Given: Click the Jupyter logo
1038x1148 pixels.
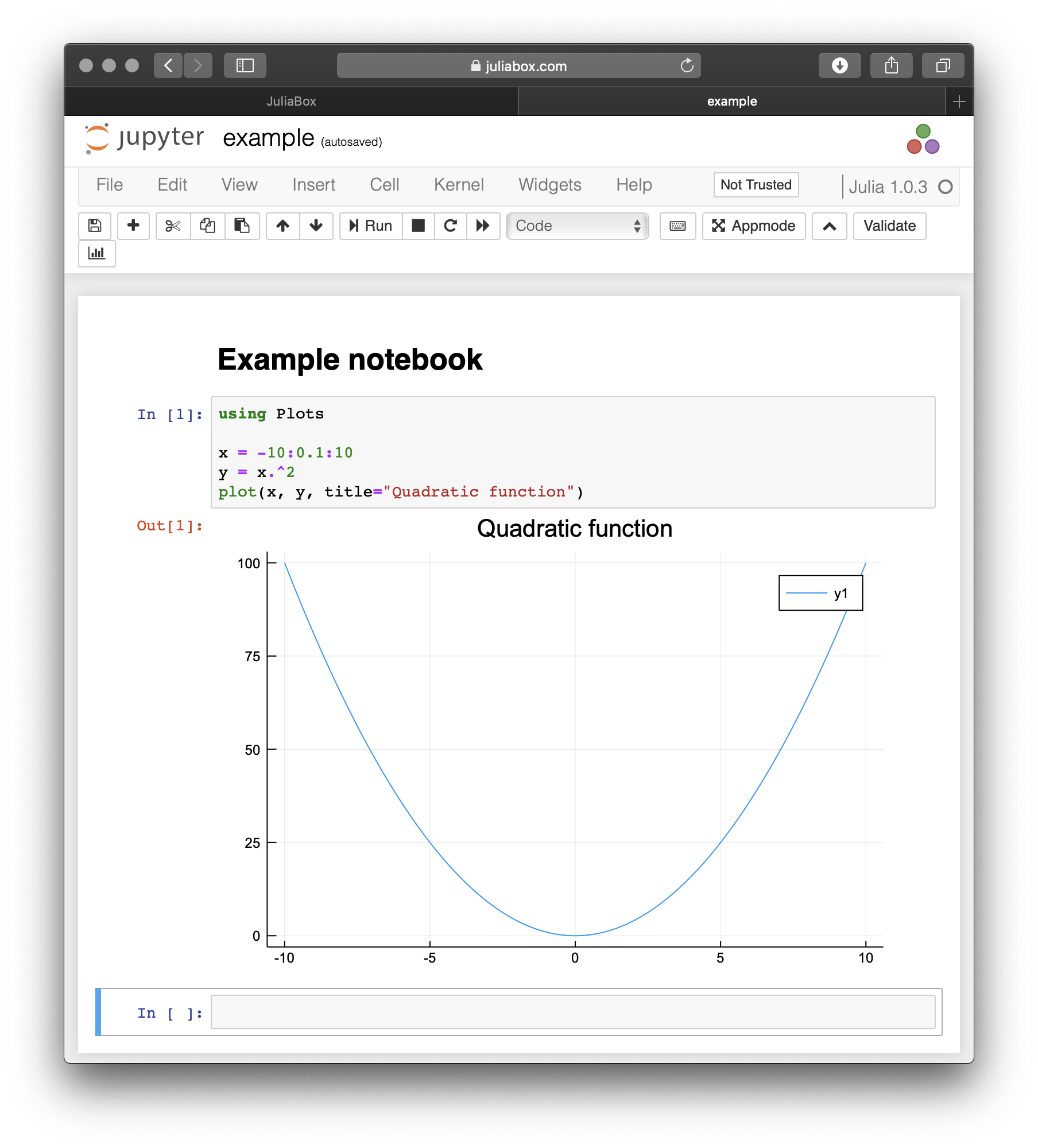Looking at the screenshot, I should pos(145,138).
